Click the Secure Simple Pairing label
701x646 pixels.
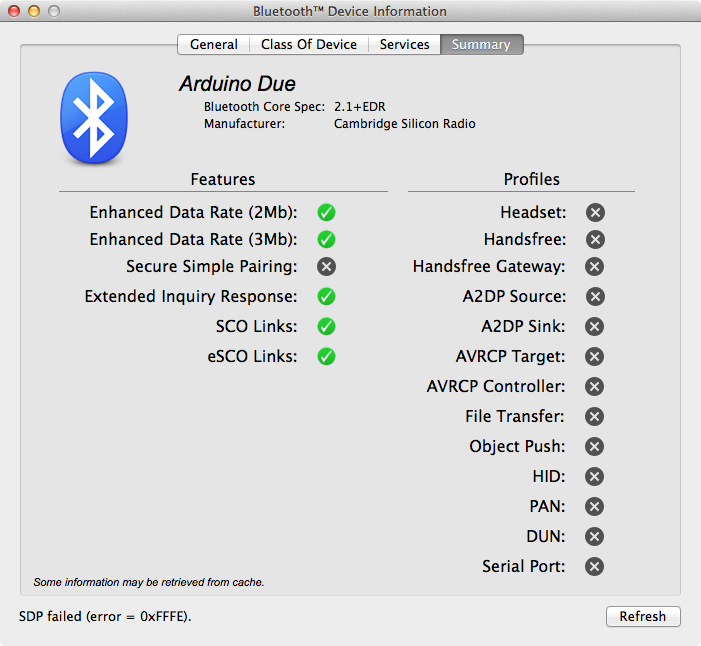211,266
